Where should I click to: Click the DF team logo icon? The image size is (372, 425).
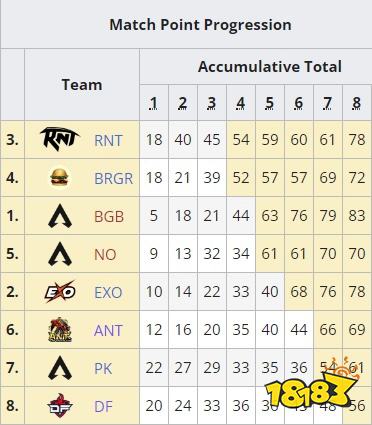(x=60, y=405)
